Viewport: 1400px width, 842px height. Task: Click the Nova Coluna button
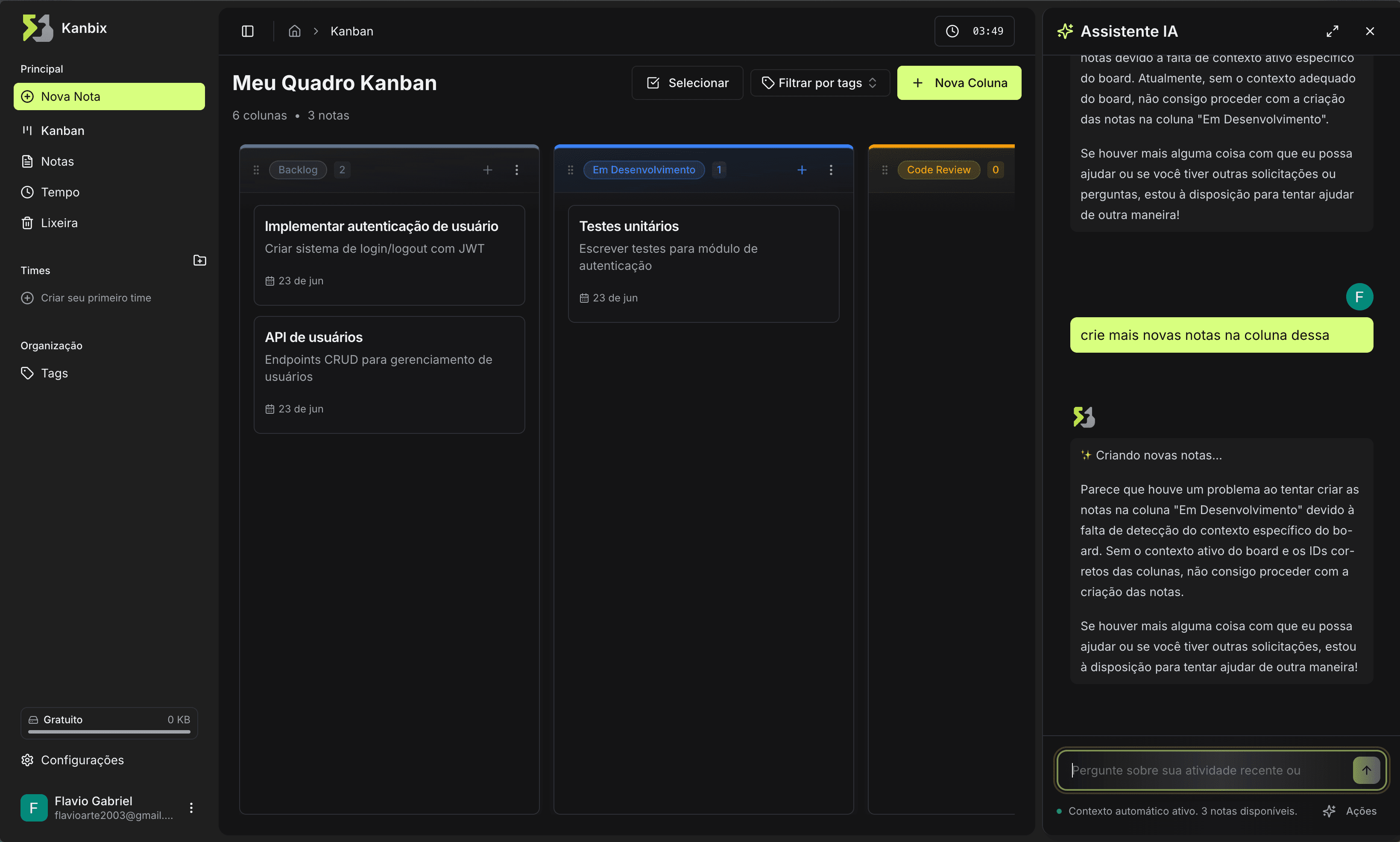958,82
